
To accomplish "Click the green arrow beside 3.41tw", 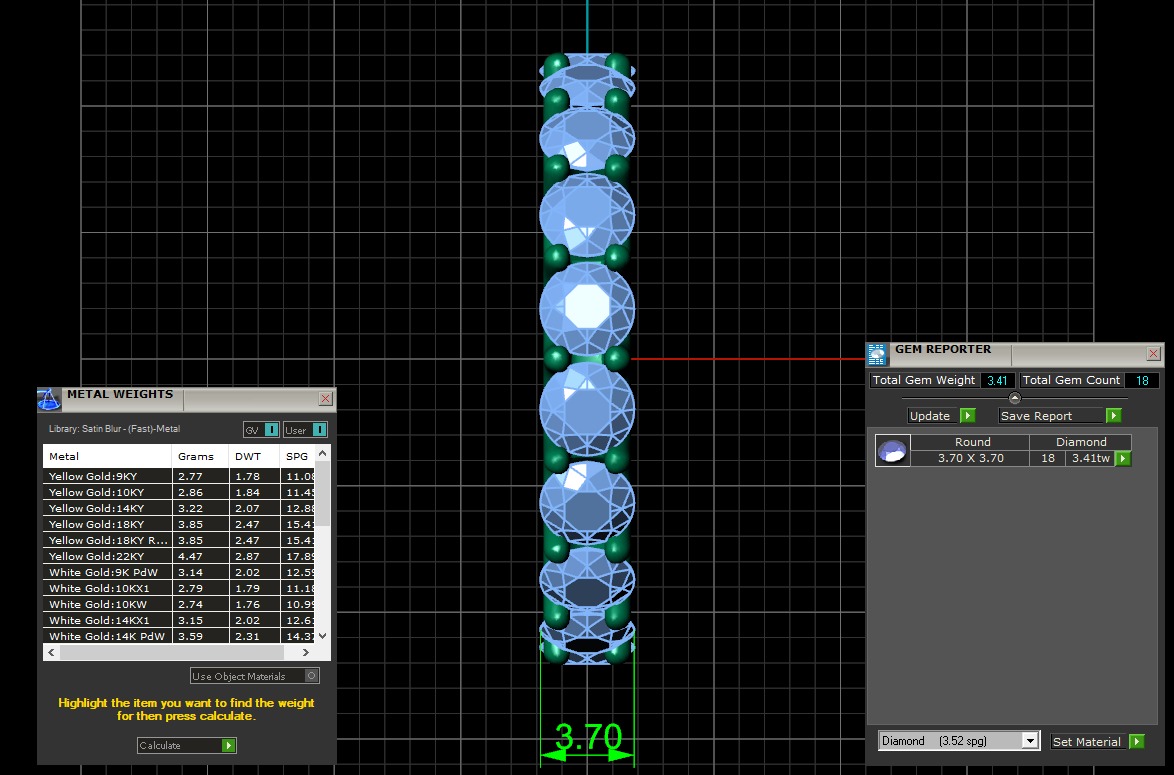I will pos(1122,458).
